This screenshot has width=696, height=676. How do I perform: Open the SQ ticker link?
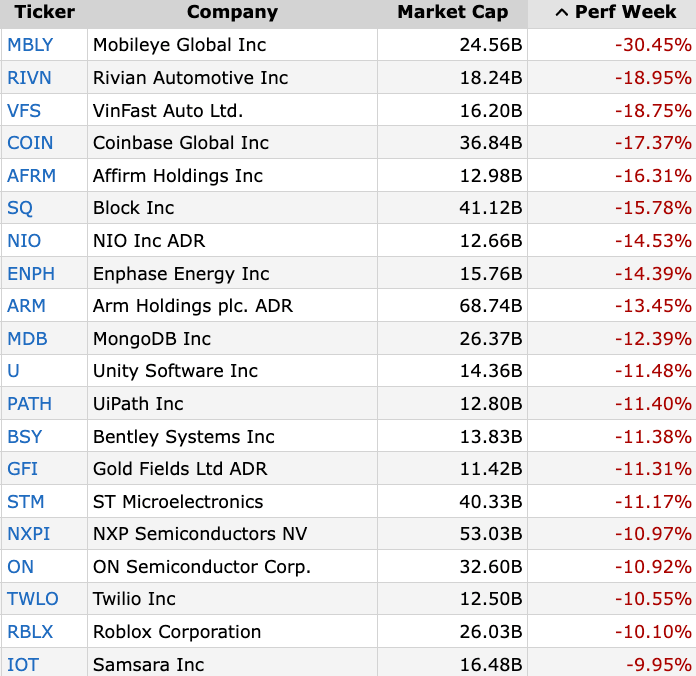coord(20,208)
